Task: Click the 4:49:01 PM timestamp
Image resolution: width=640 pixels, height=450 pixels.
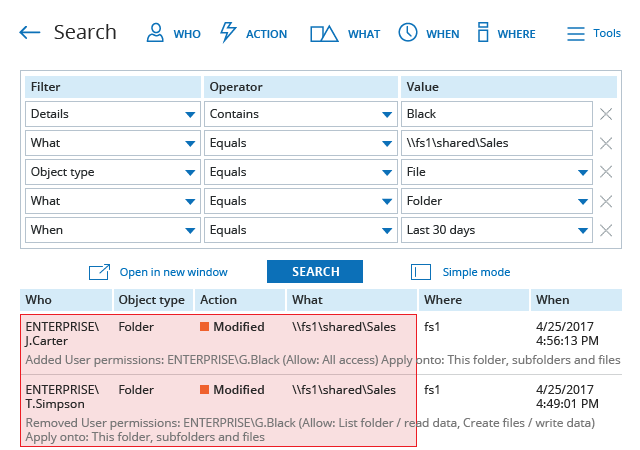Action: click(x=567, y=403)
